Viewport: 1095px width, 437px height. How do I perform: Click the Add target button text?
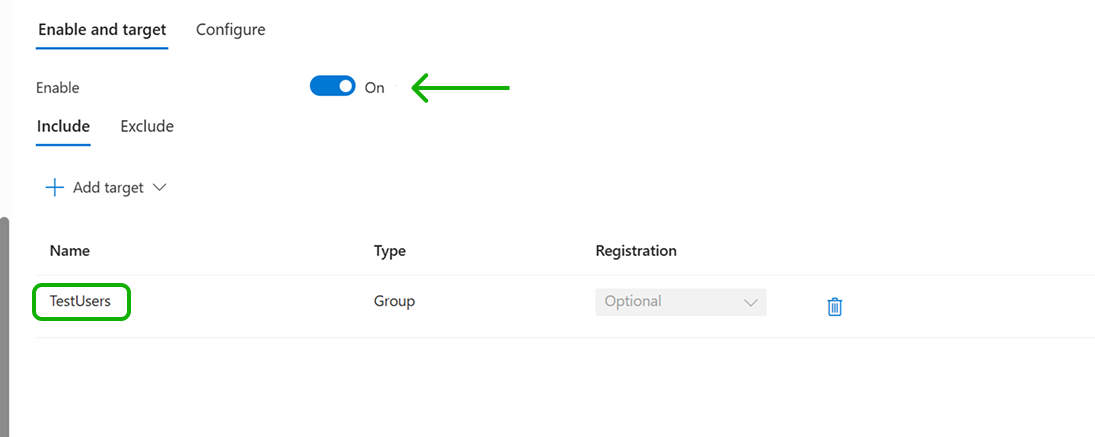click(x=108, y=187)
